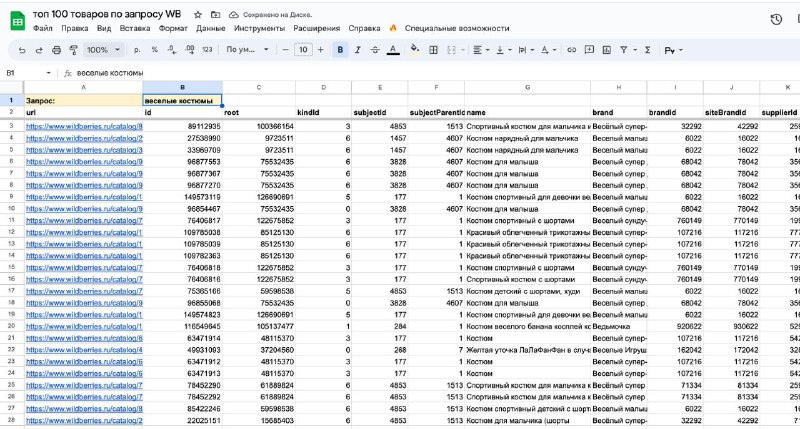The width and height of the screenshot is (800, 429).
Task: Move the document to a folder
Action: coord(216,15)
